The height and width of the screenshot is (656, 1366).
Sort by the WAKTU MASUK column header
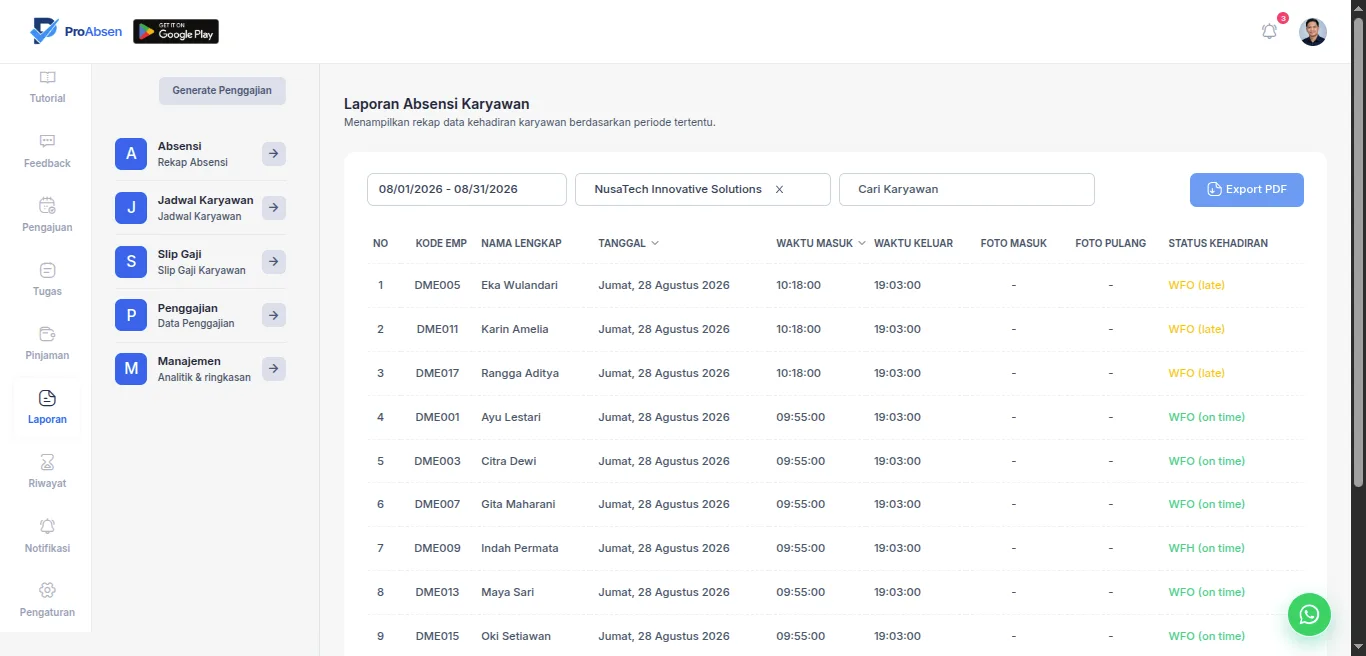point(821,243)
